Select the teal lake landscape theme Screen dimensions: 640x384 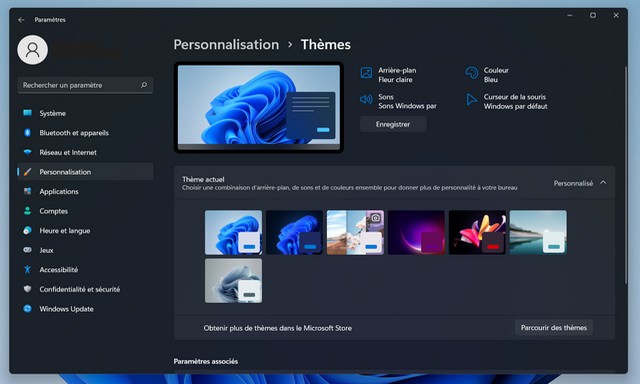(538, 232)
